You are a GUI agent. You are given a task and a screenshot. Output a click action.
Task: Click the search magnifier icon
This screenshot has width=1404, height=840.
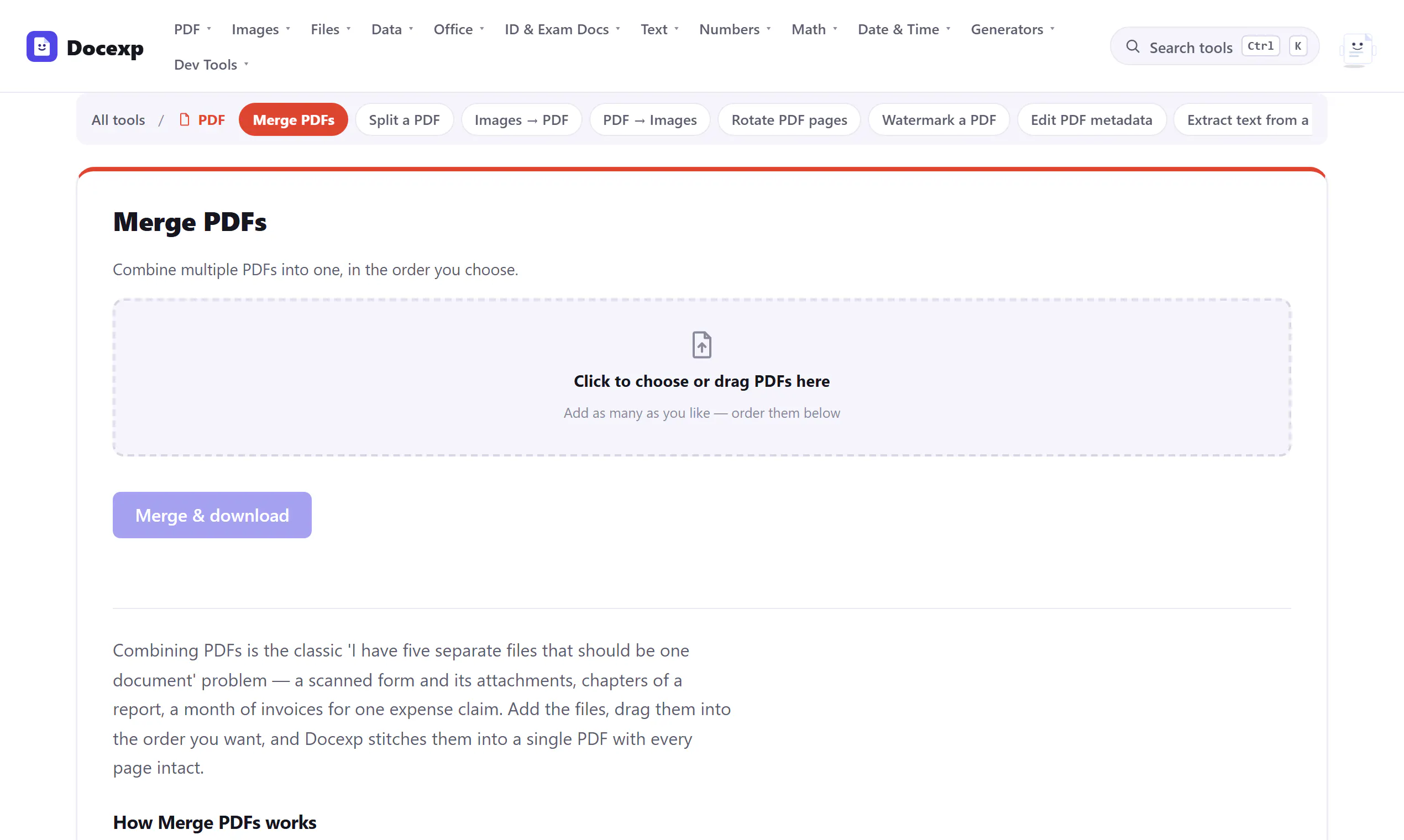click(x=1132, y=46)
